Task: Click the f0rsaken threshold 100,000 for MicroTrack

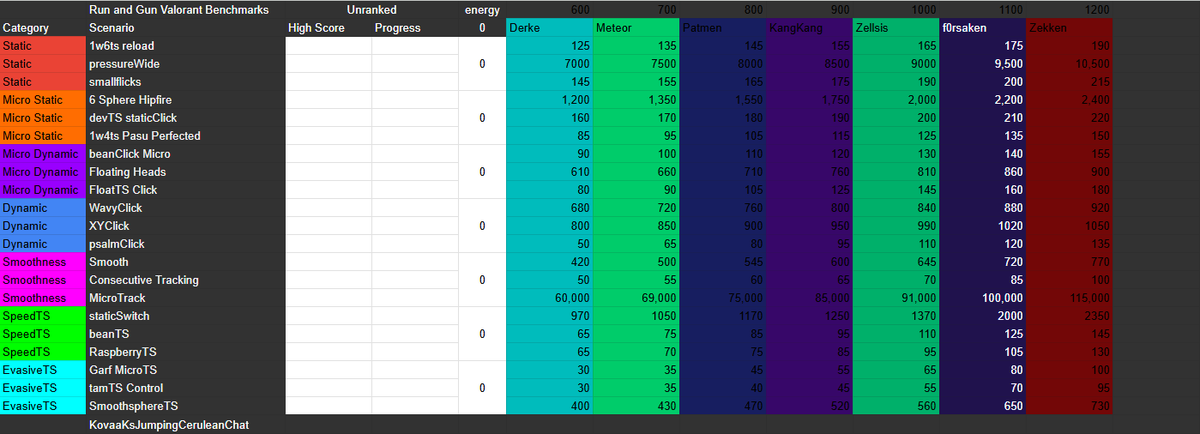Action: [982, 297]
